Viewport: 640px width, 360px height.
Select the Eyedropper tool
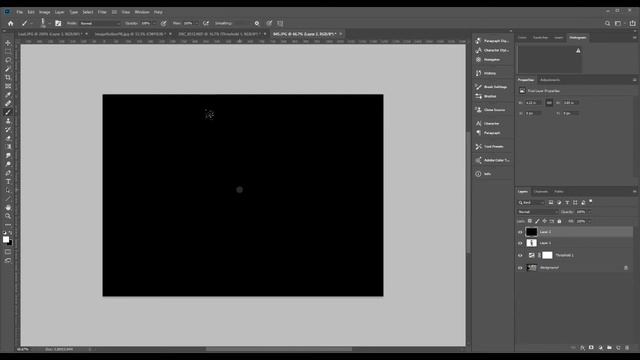pyautogui.click(x=8, y=95)
